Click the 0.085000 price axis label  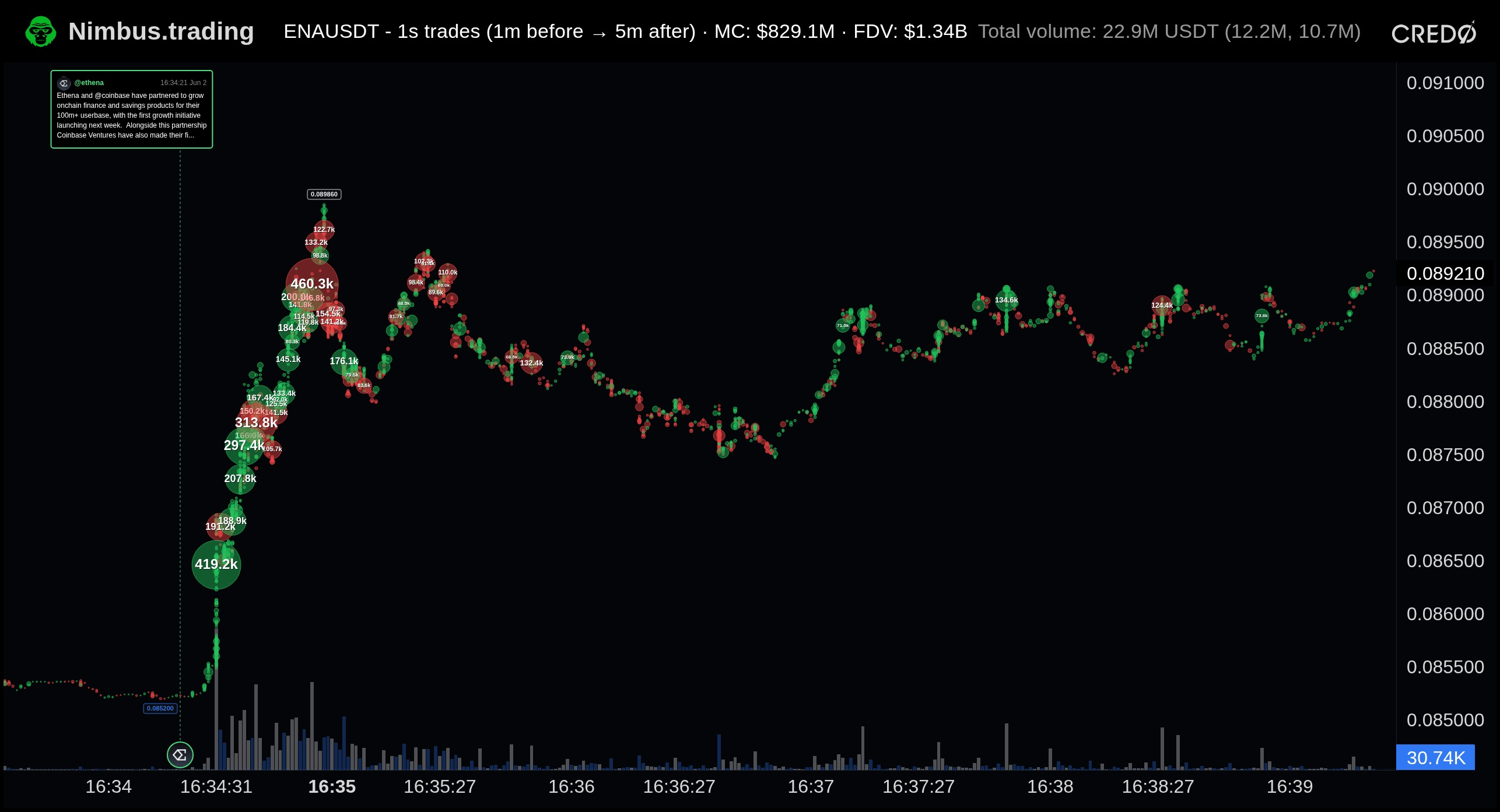coord(1445,720)
